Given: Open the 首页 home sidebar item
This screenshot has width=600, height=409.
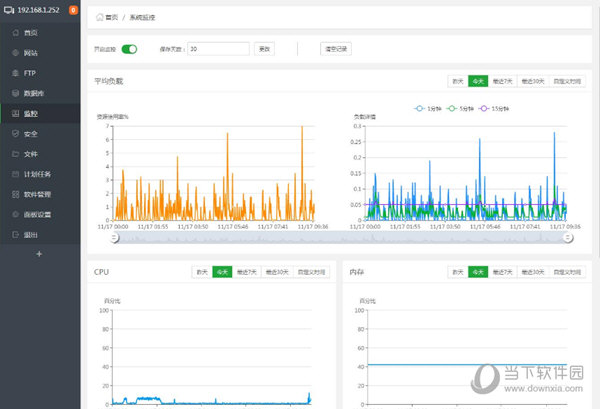Looking at the screenshot, I should [x=40, y=33].
